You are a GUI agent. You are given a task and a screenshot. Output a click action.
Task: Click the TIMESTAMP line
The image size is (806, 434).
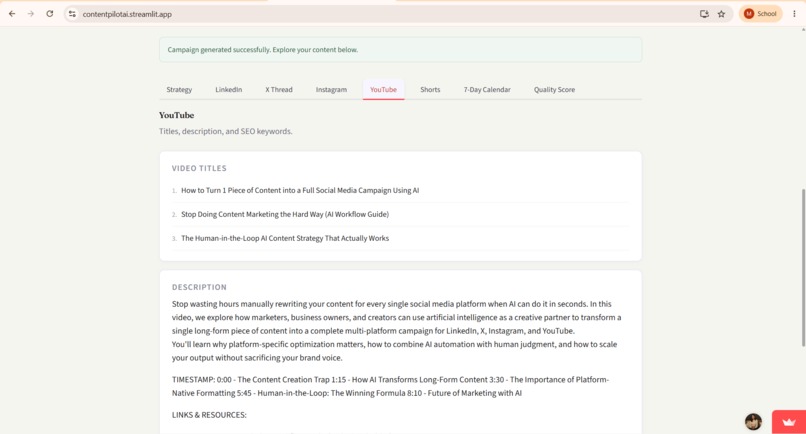pos(390,386)
